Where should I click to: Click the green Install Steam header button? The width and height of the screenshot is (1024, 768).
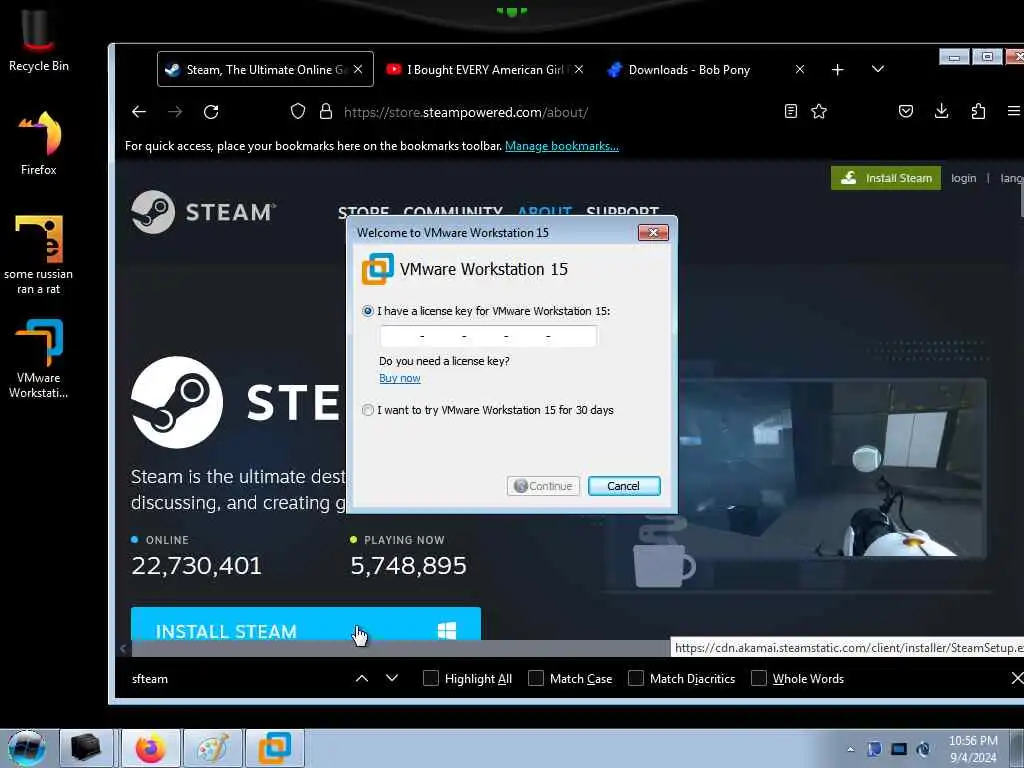886,178
